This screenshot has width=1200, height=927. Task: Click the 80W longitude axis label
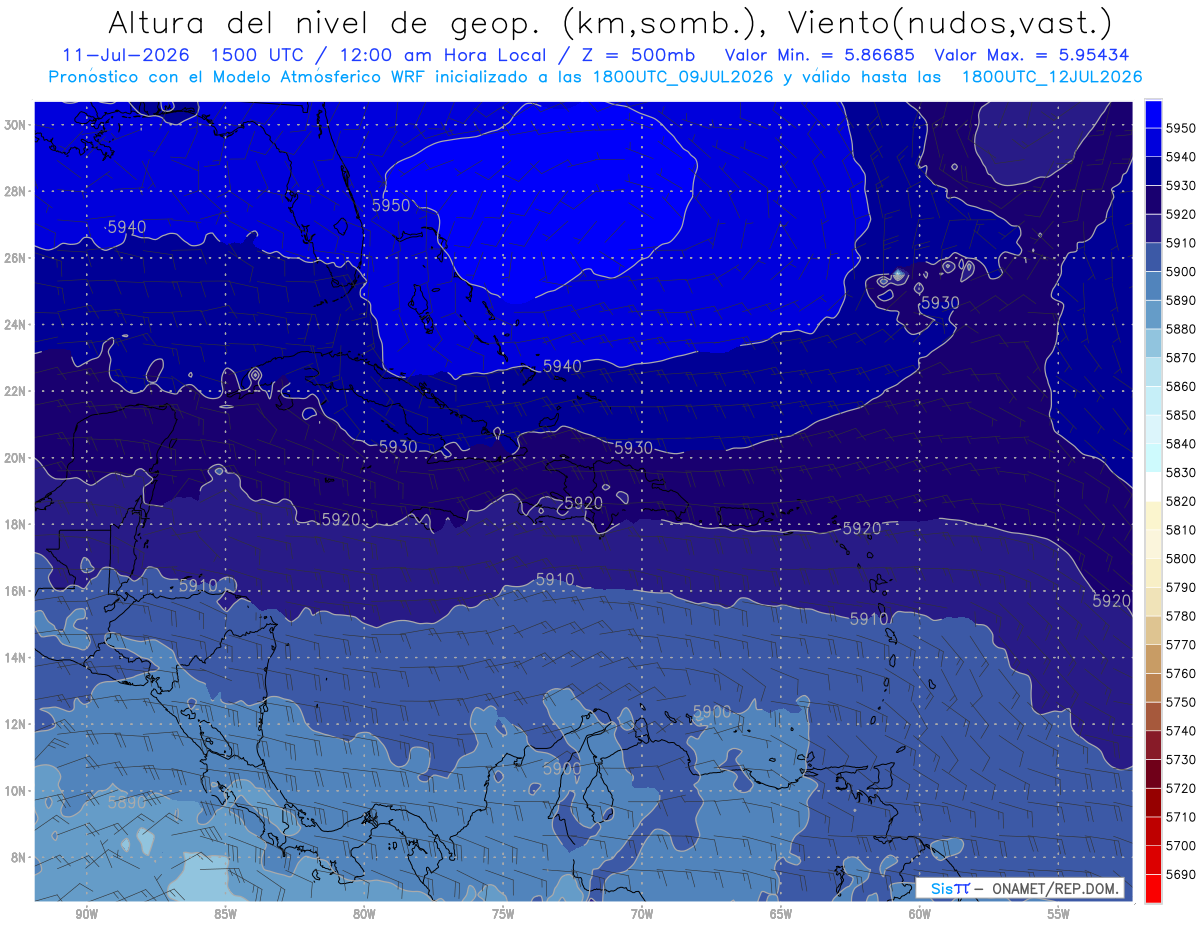click(x=364, y=914)
